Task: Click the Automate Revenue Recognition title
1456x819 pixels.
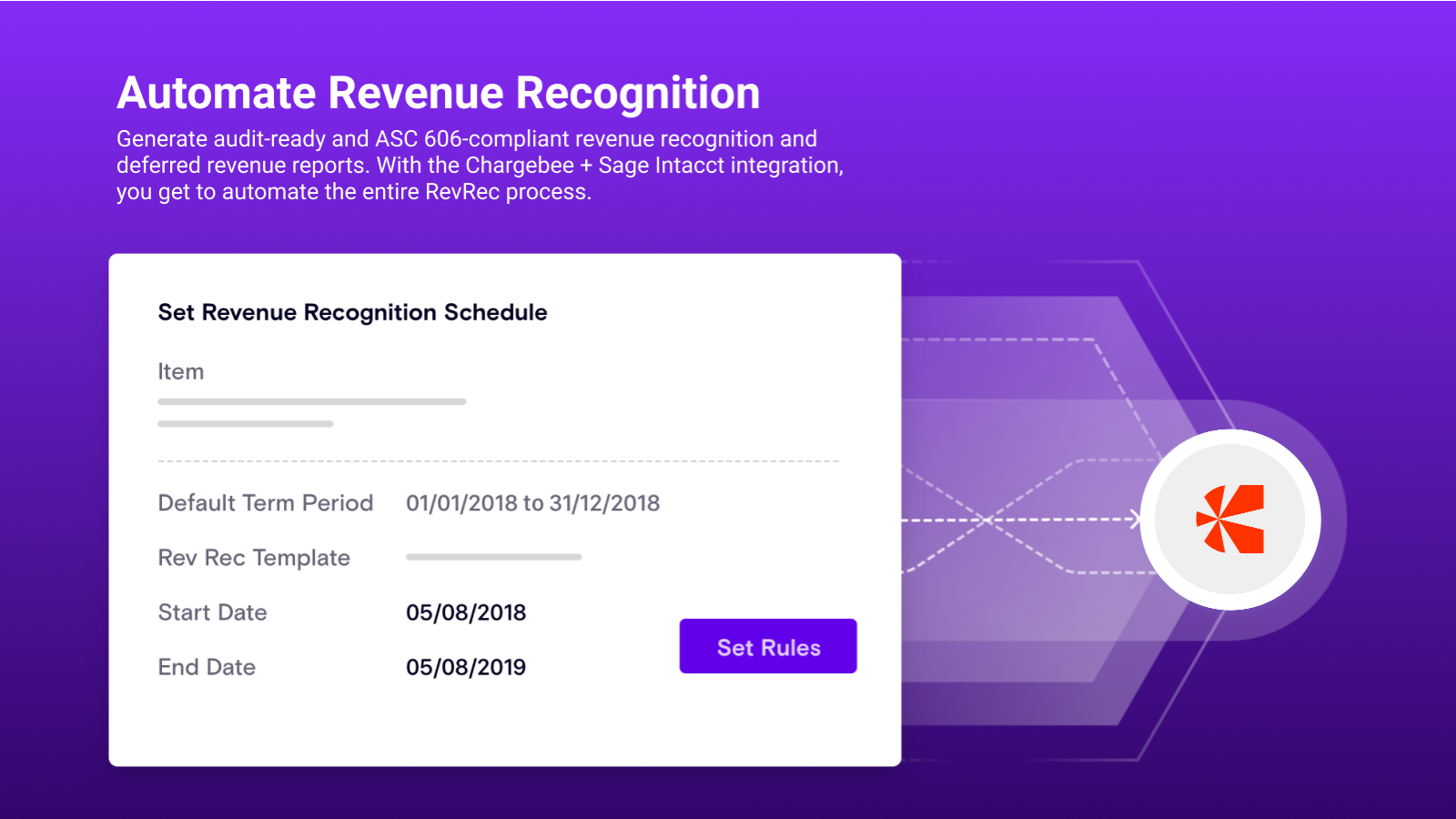Action: (438, 93)
